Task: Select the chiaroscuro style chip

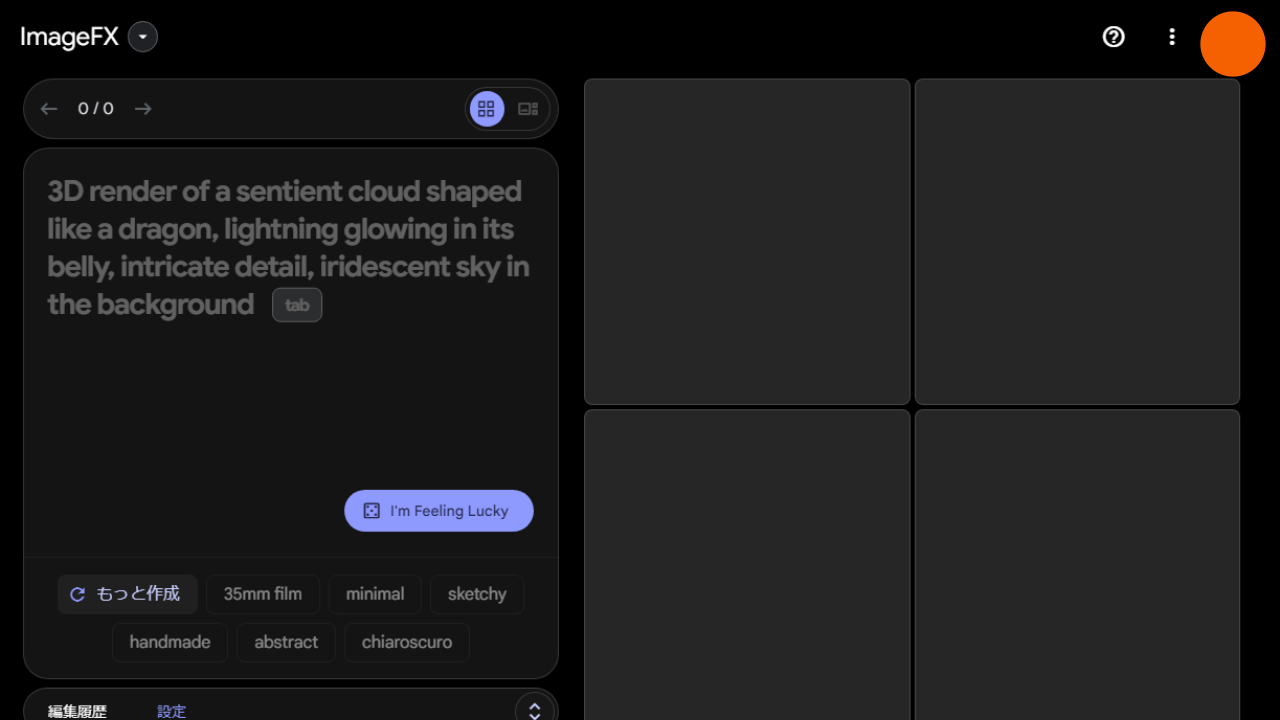Action: (406, 642)
